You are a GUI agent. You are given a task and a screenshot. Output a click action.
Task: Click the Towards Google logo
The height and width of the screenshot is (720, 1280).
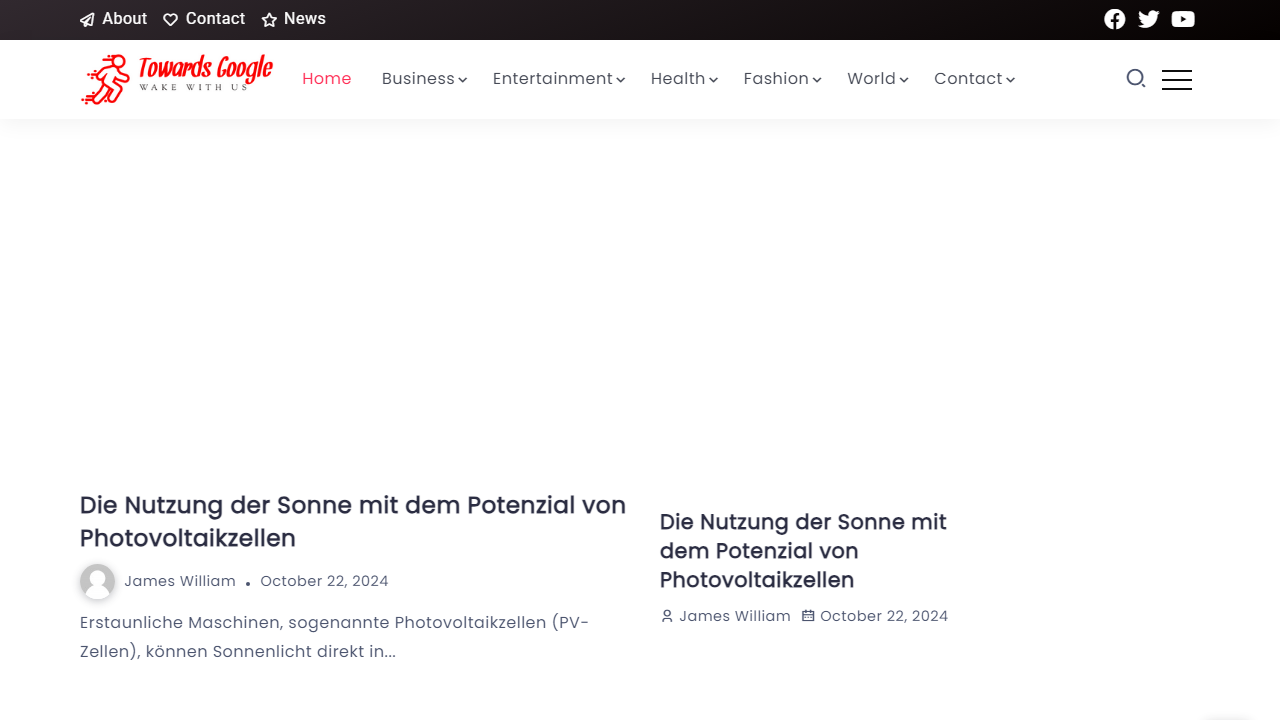point(177,79)
